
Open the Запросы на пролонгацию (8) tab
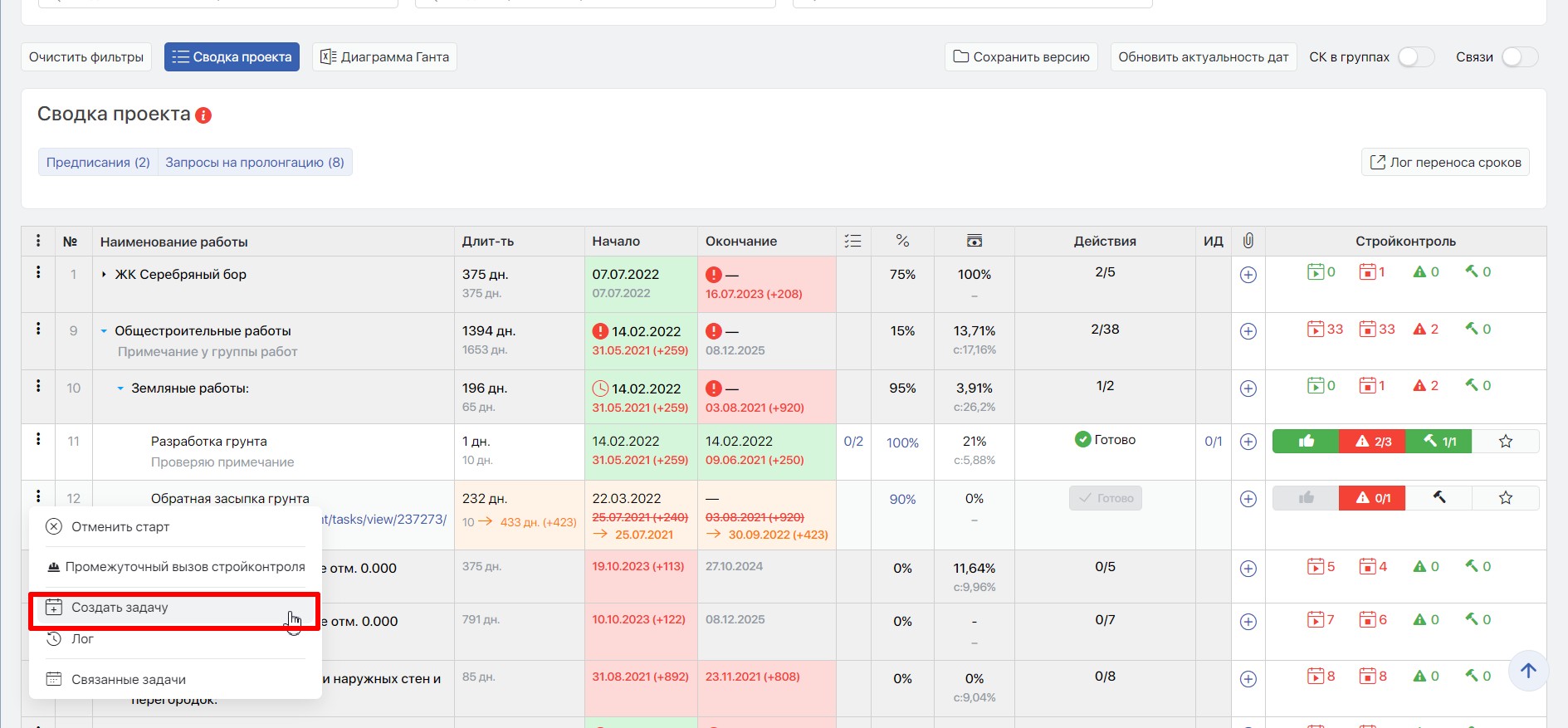pyautogui.click(x=254, y=163)
